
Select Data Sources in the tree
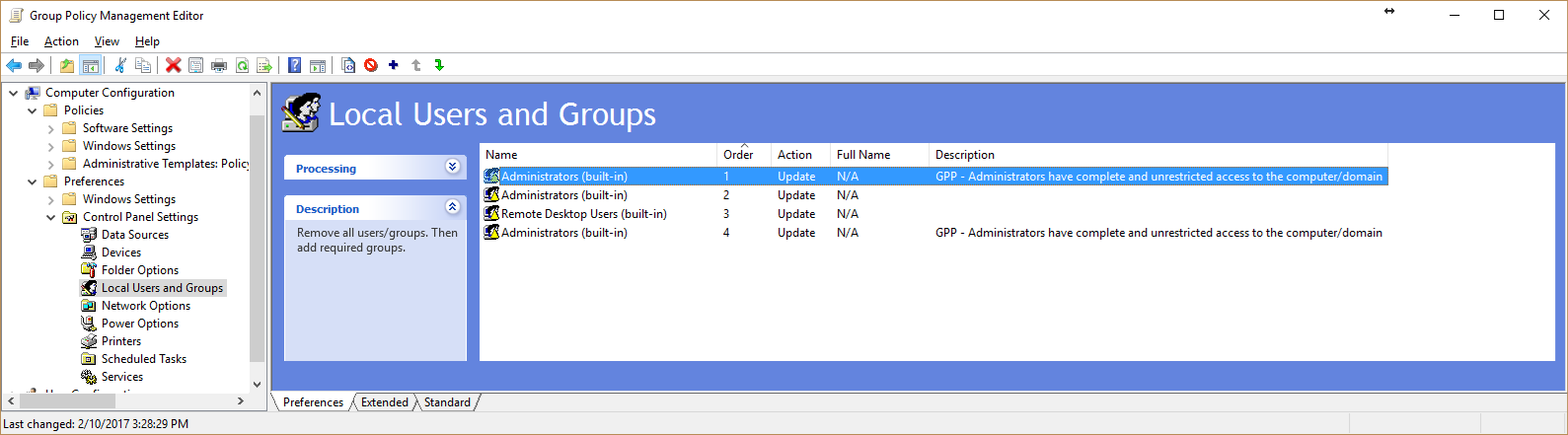click(x=134, y=235)
